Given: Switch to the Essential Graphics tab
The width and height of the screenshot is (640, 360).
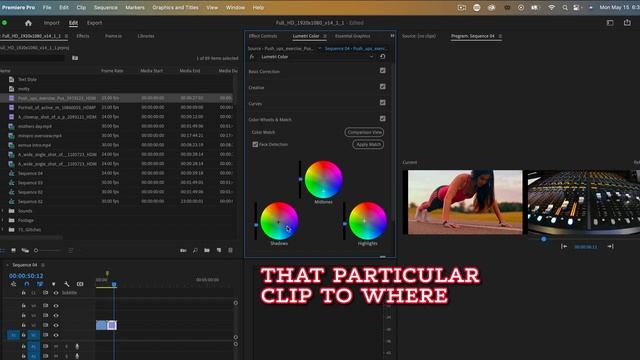Looking at the screenshot, I should (x=353, y=36).
